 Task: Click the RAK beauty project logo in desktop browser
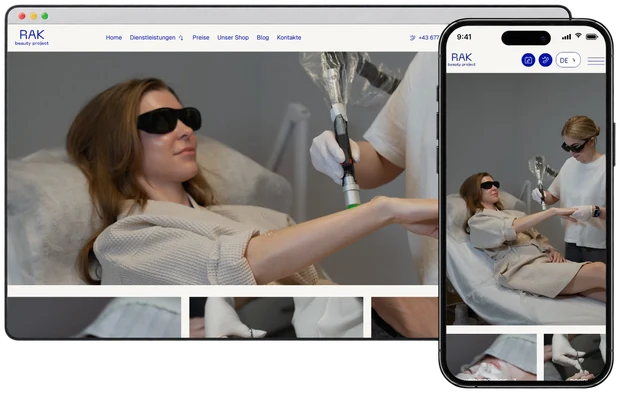pyautogui.click(x=32, y=38)
